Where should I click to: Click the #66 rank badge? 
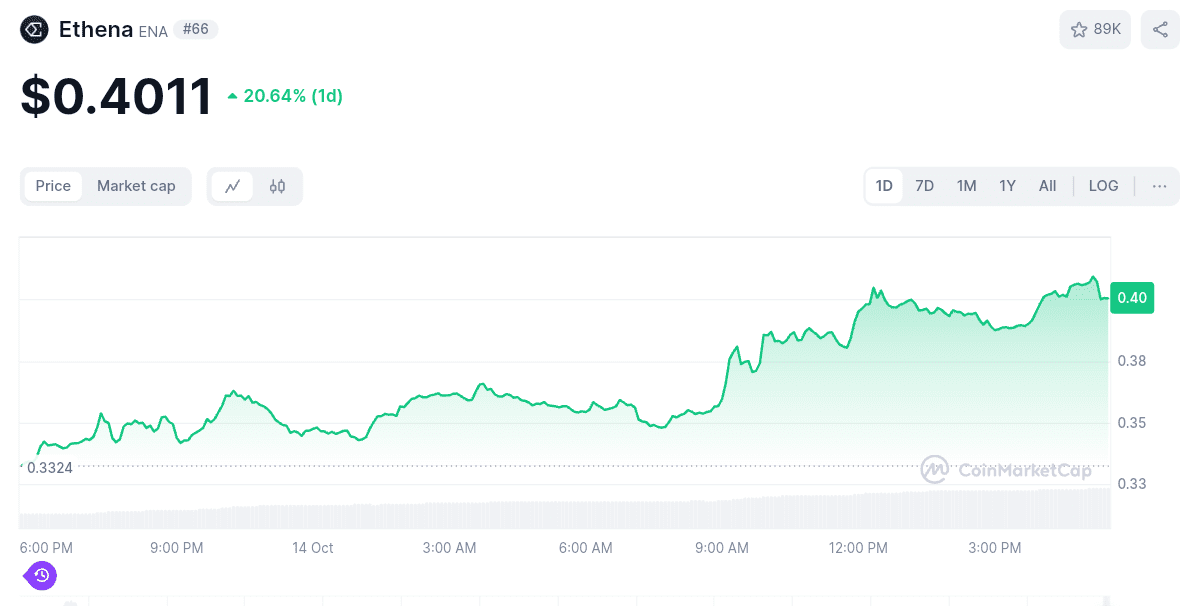point(195,29)
